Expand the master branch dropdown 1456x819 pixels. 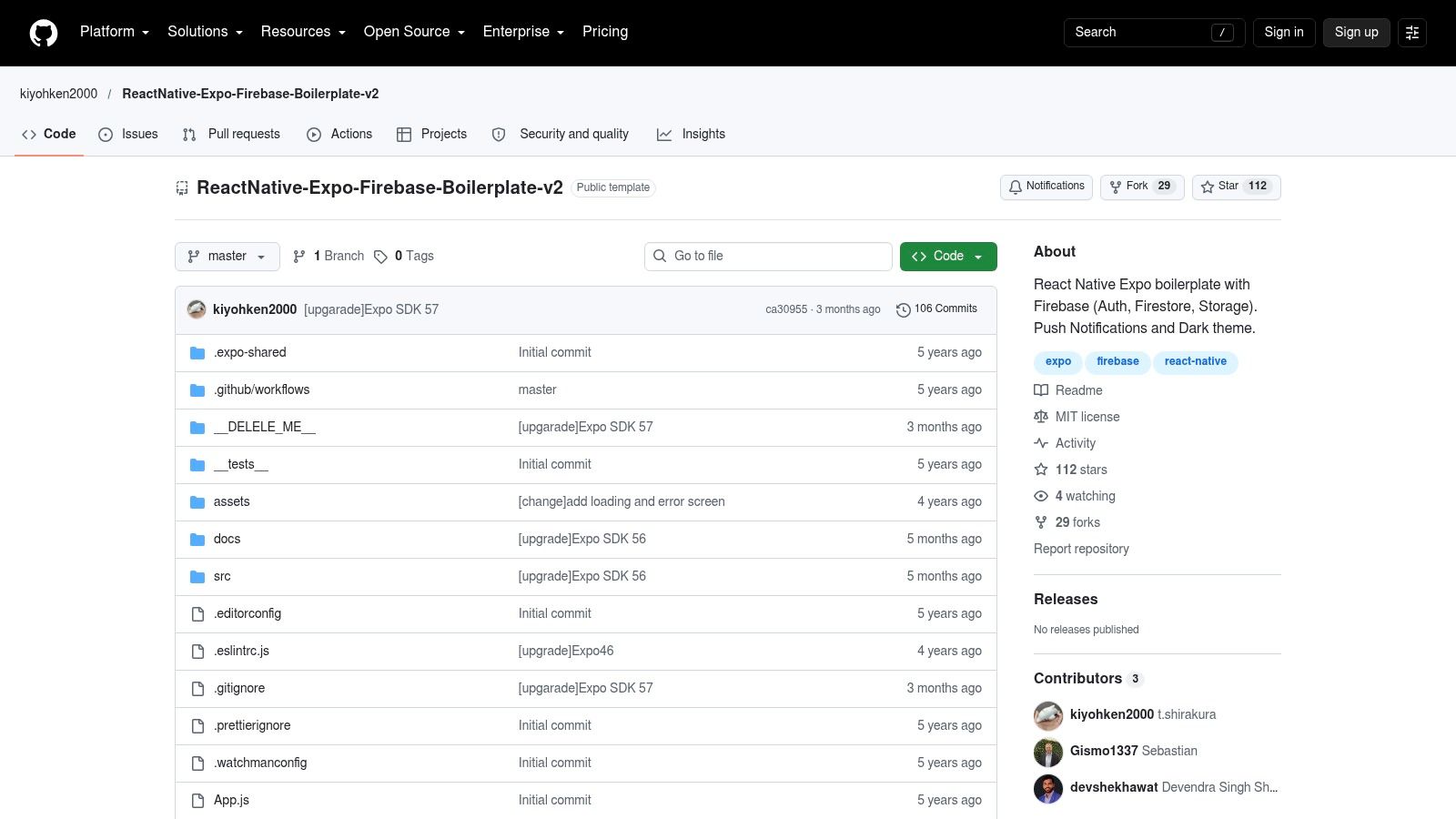point(227,257)
